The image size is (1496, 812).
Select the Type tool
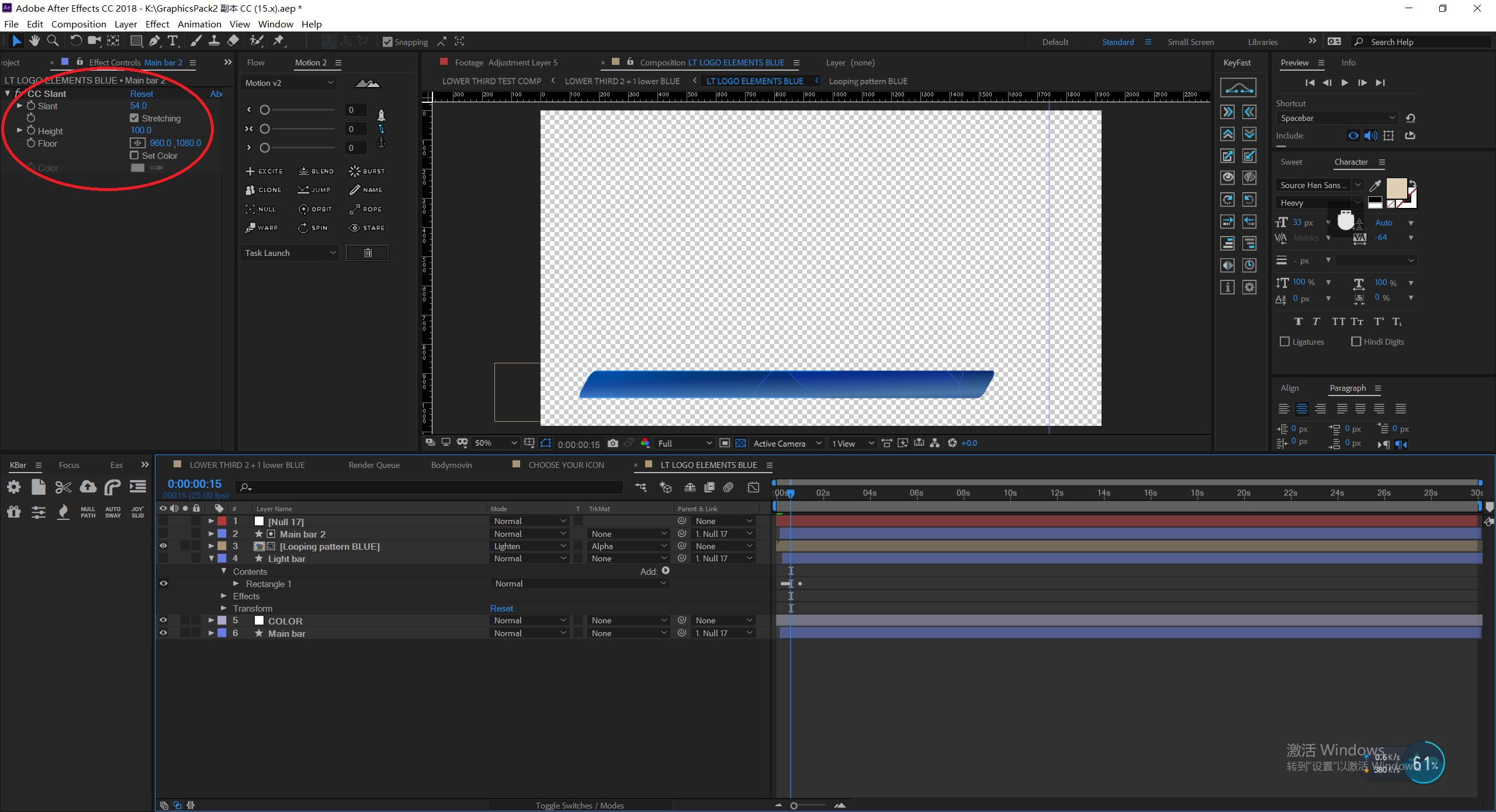pos(172,41)
